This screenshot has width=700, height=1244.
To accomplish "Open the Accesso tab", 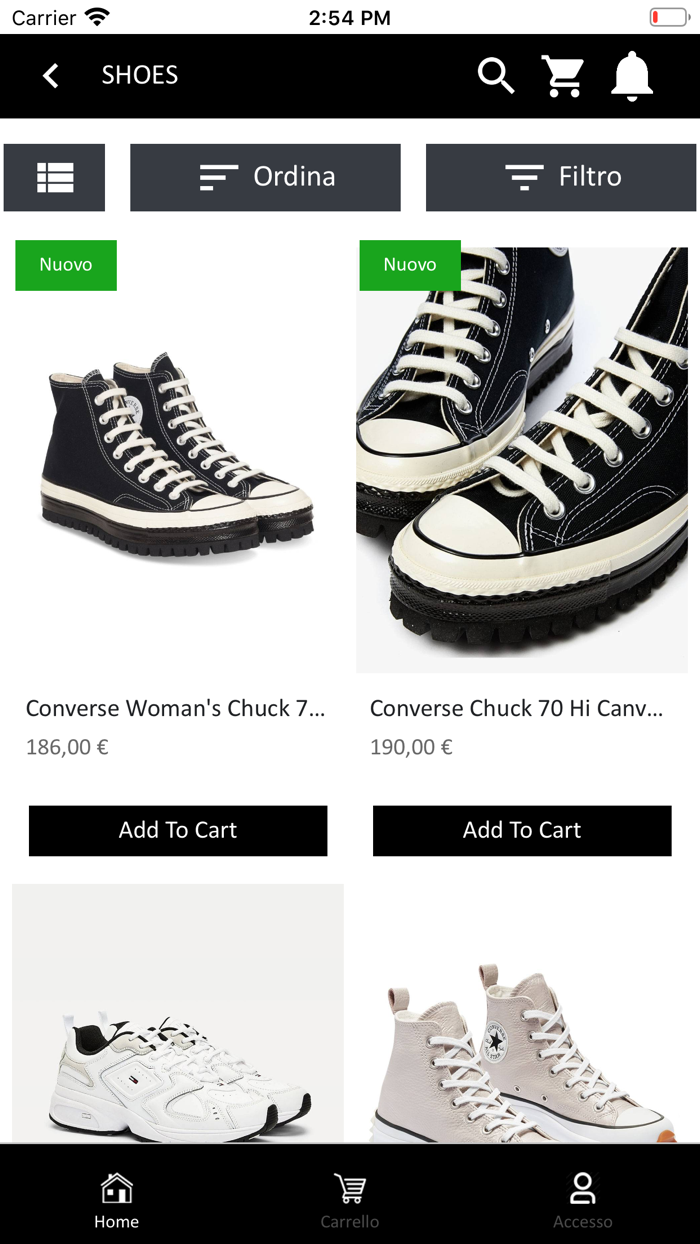I will click(582, 1200).
